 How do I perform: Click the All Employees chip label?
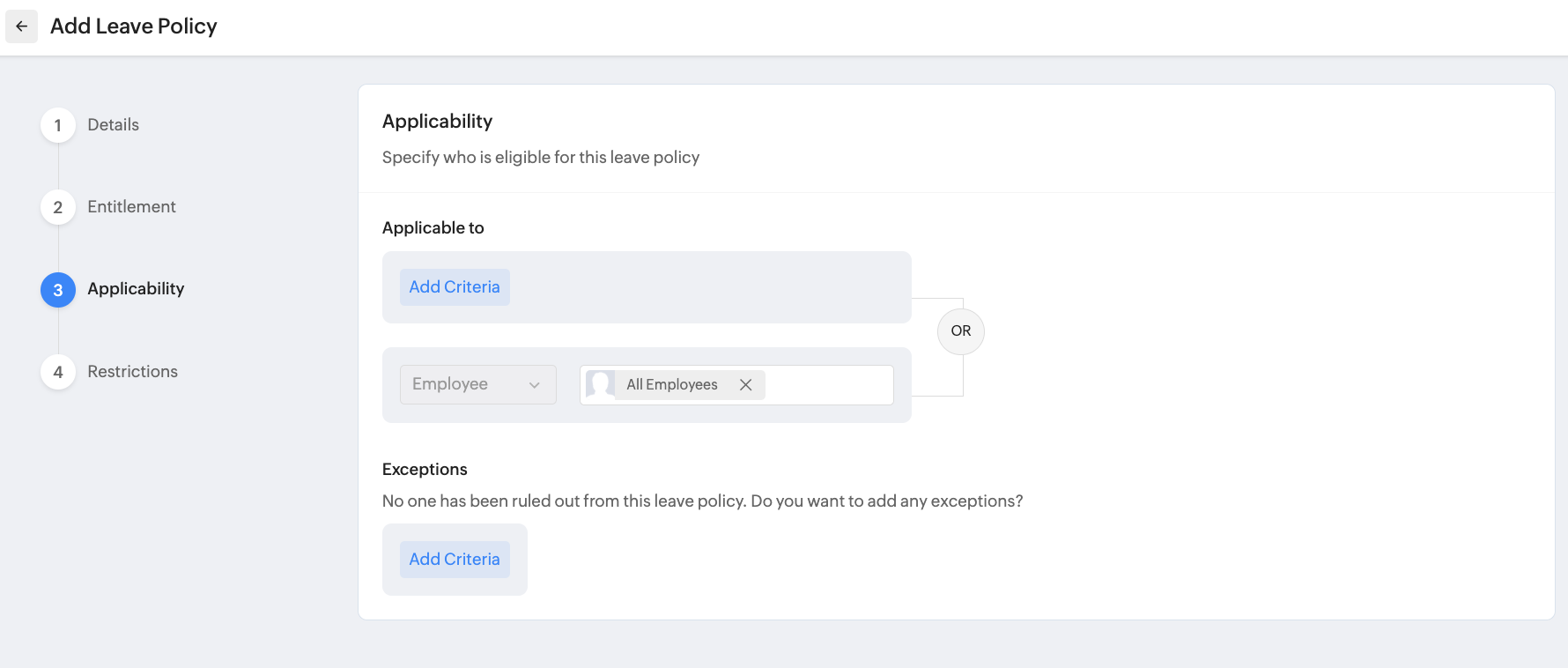(x=671, y=385)
